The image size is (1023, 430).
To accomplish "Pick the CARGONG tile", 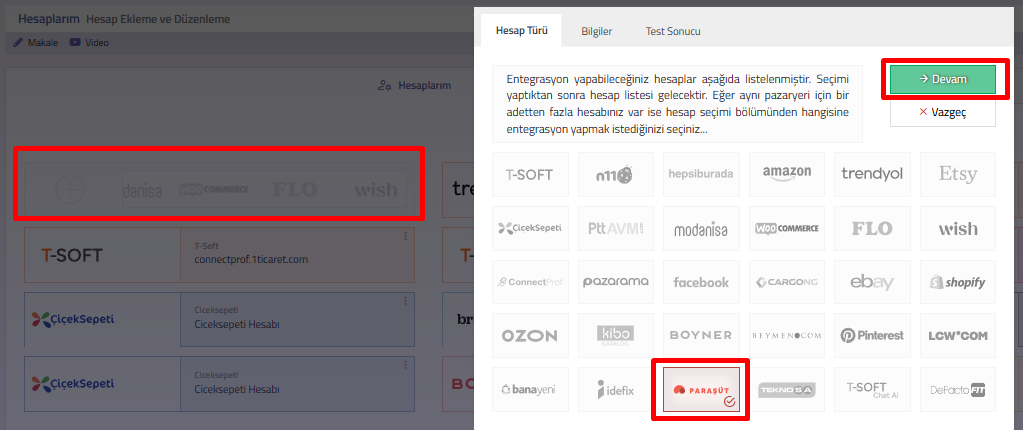I will [787, 282].
